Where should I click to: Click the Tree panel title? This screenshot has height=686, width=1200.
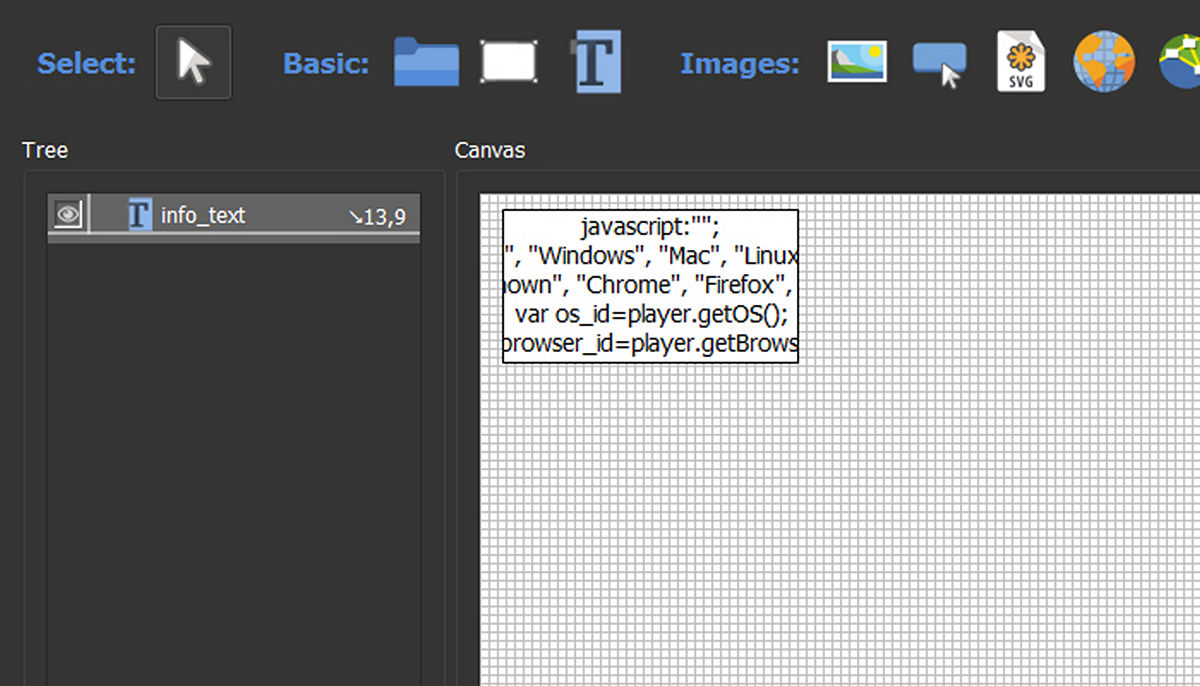tap(45, 150)
